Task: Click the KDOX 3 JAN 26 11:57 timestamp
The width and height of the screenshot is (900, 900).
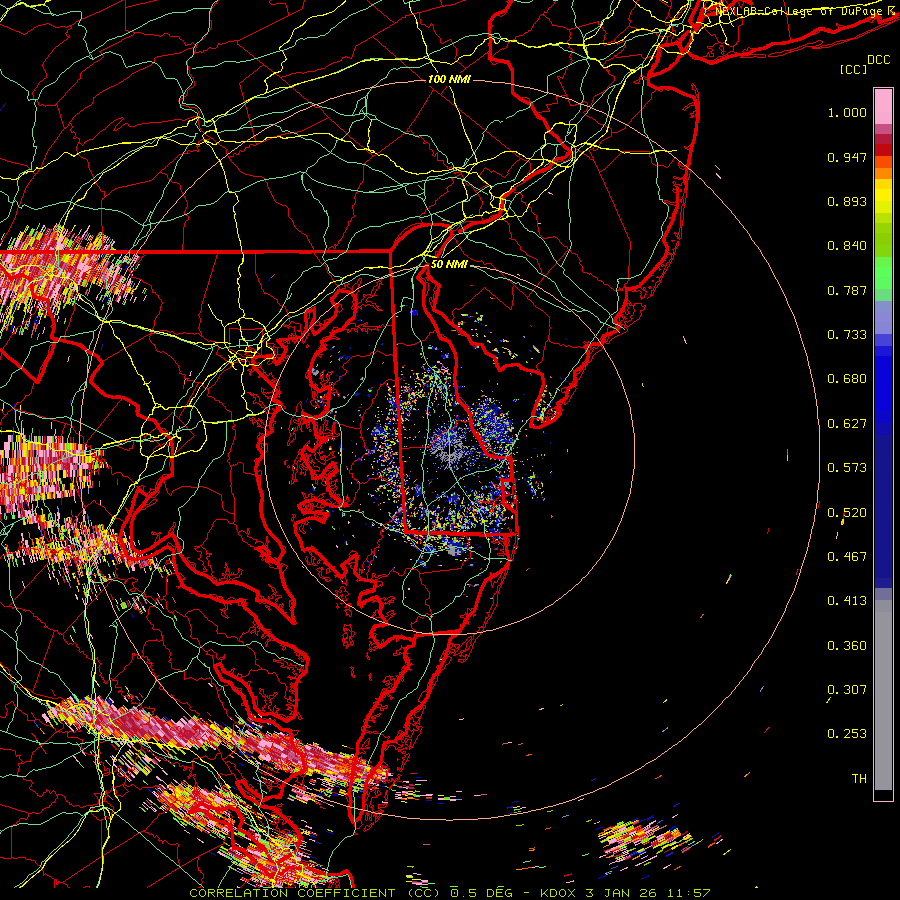Action: pyautogui.click(x=626, y=893)
